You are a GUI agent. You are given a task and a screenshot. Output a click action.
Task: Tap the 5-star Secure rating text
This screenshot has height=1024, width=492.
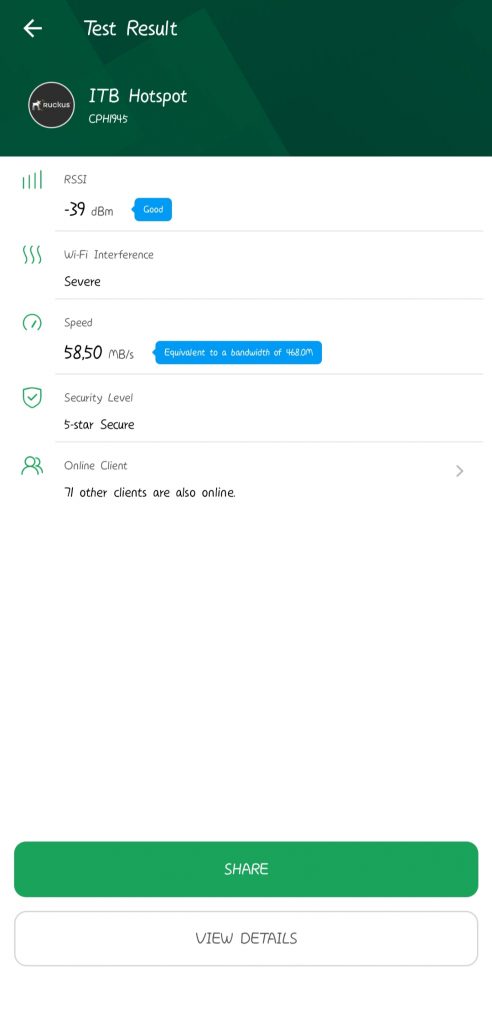pyautogui.click(x=99, y=424)
